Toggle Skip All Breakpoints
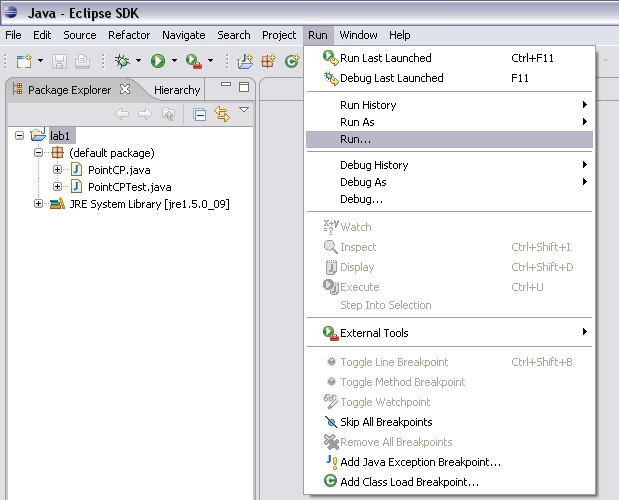619x500 pixels. 449,422
